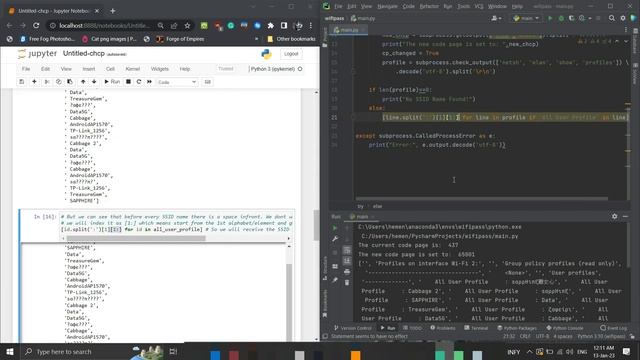Run 'main' with green play icon in PyCharm toolbar
Screen dimensions: 640x360
pyautogui.click(x=550, y=18)
